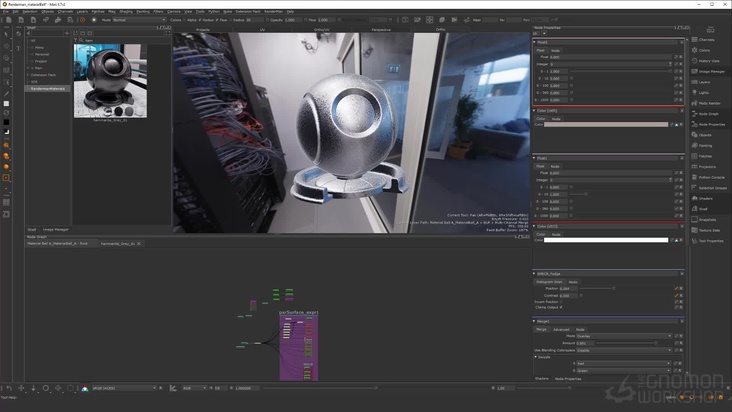The image size is (732, 412).
Task: Click the add shelf plus icon
Action: point(67,33)
